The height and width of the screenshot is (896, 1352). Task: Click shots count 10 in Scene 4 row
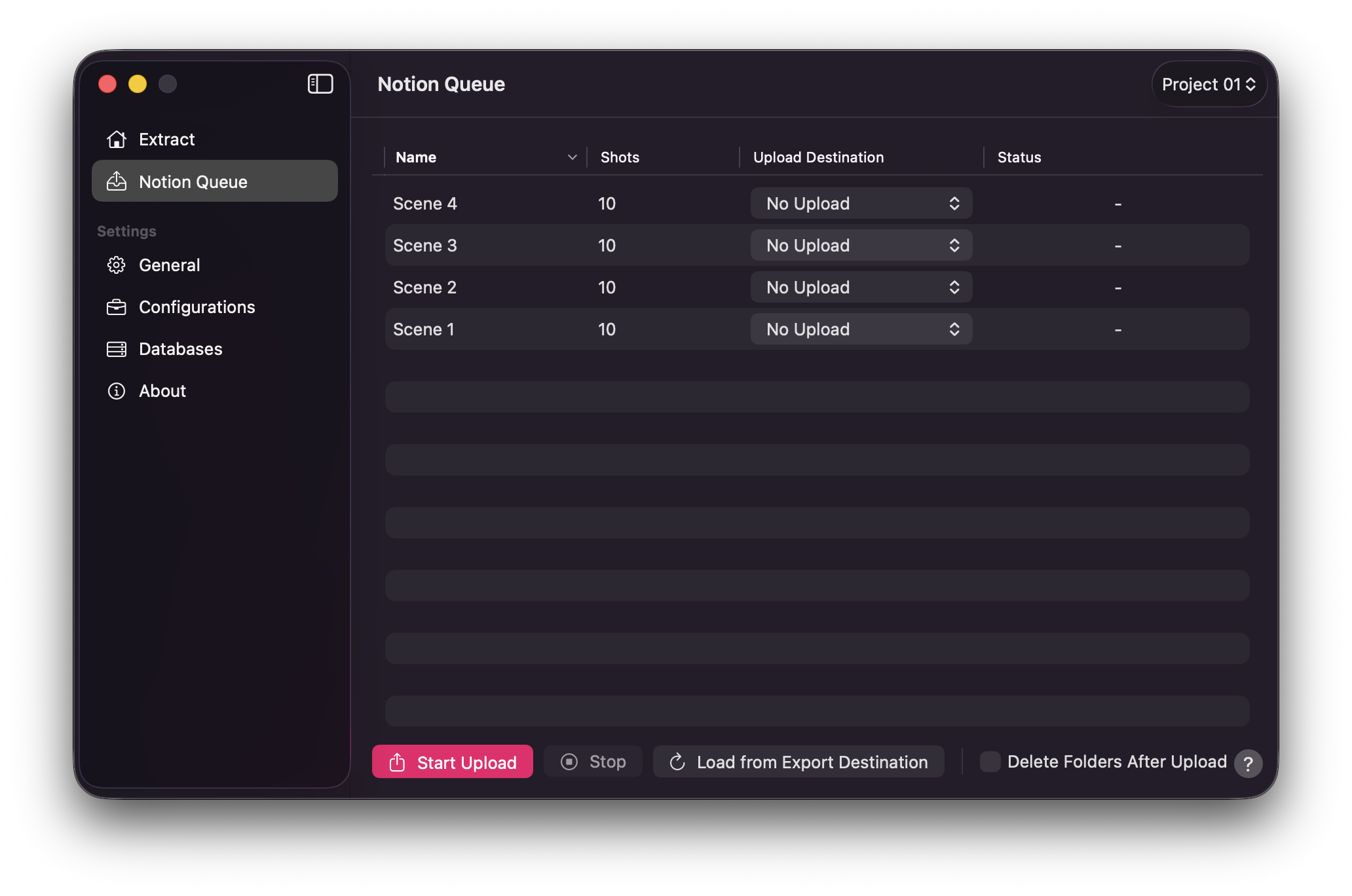coord(607,204)
